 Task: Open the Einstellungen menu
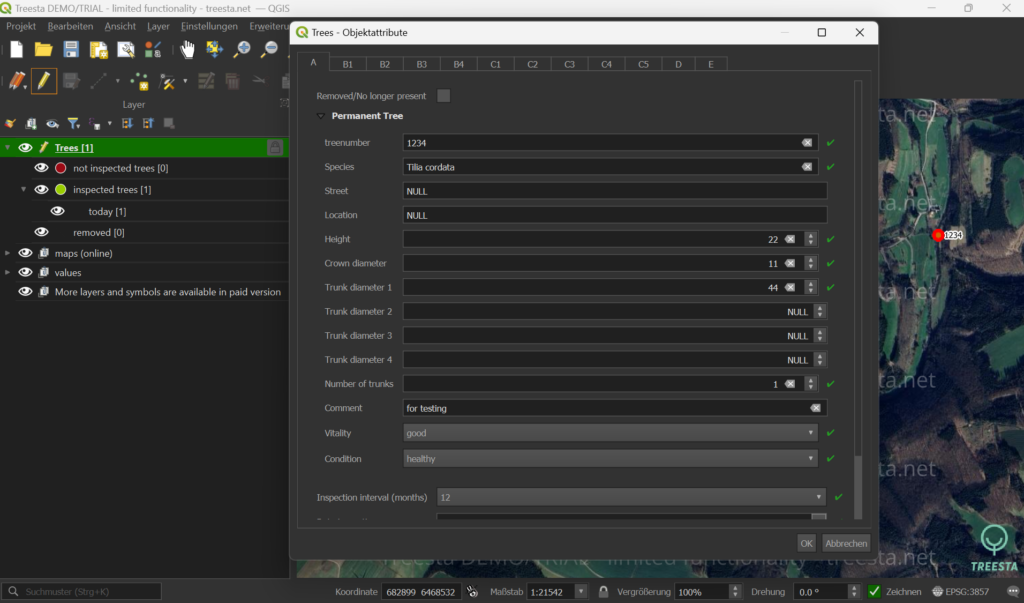(x=209, y=26)
